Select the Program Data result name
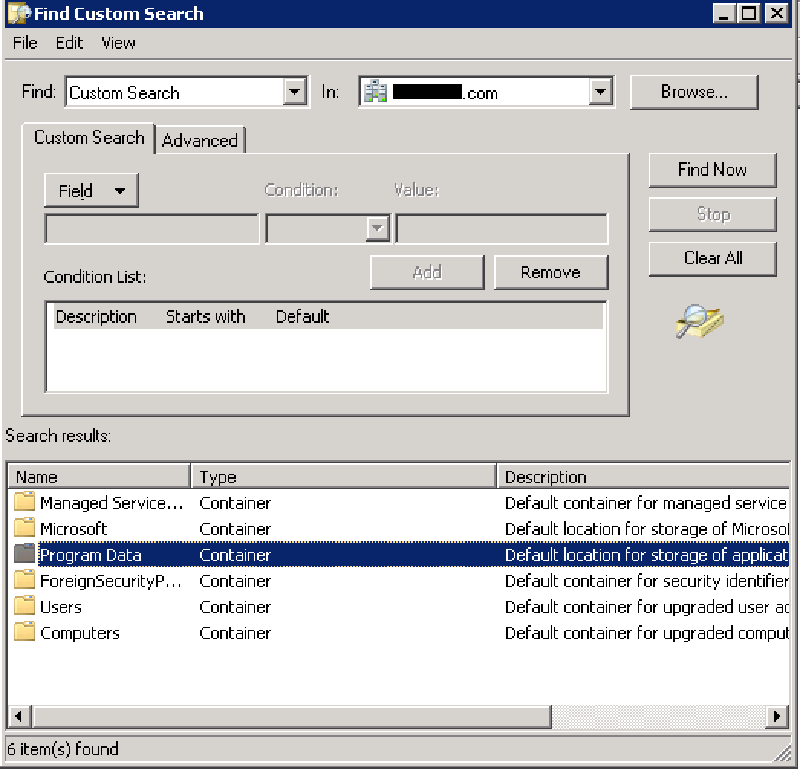800x769 pixels. (90, 555)
